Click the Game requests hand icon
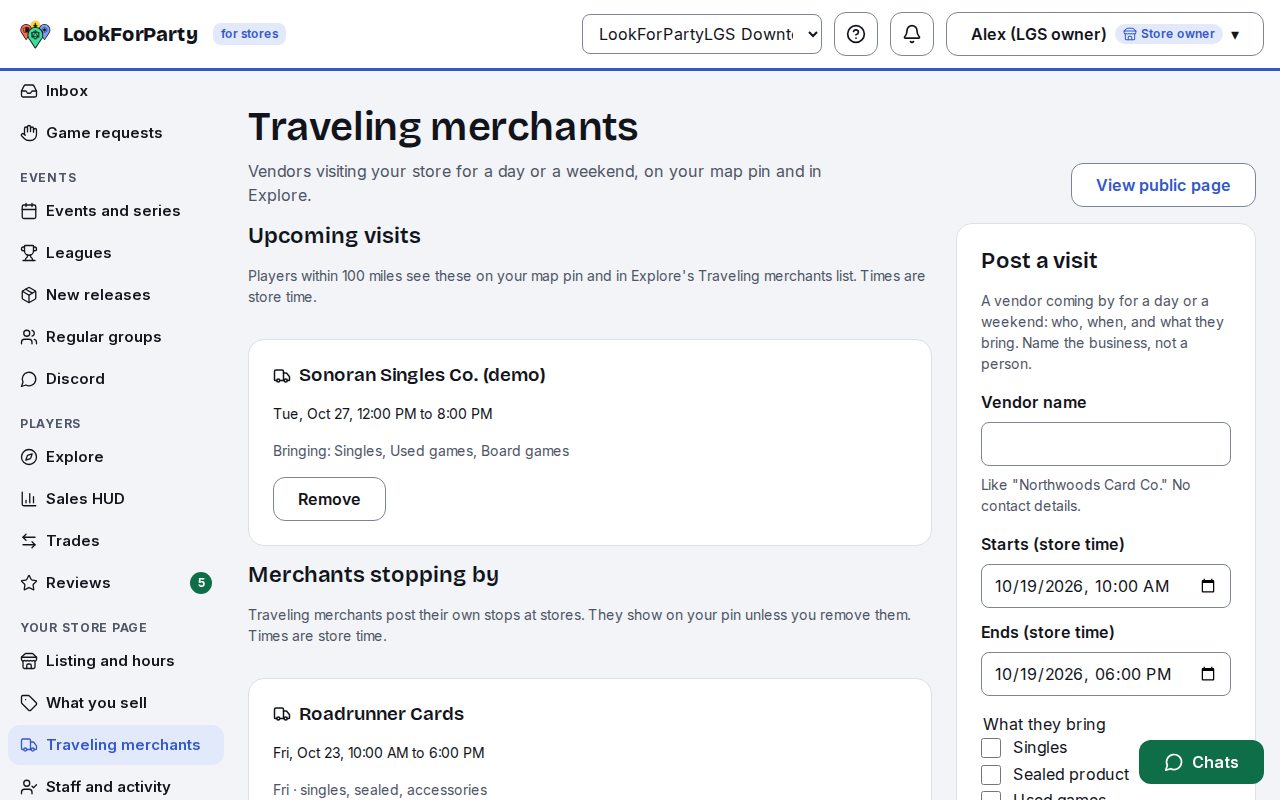The width and height of the screenshot is (1280, 800). pos(29,133)
